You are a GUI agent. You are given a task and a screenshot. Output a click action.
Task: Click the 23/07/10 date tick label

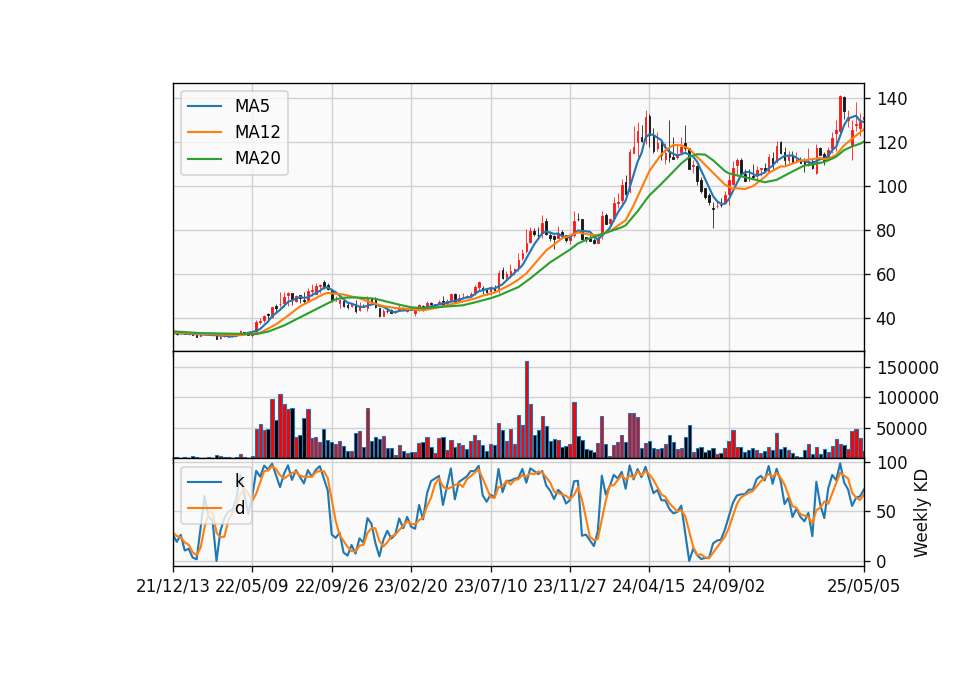click(x=490, y=586)
